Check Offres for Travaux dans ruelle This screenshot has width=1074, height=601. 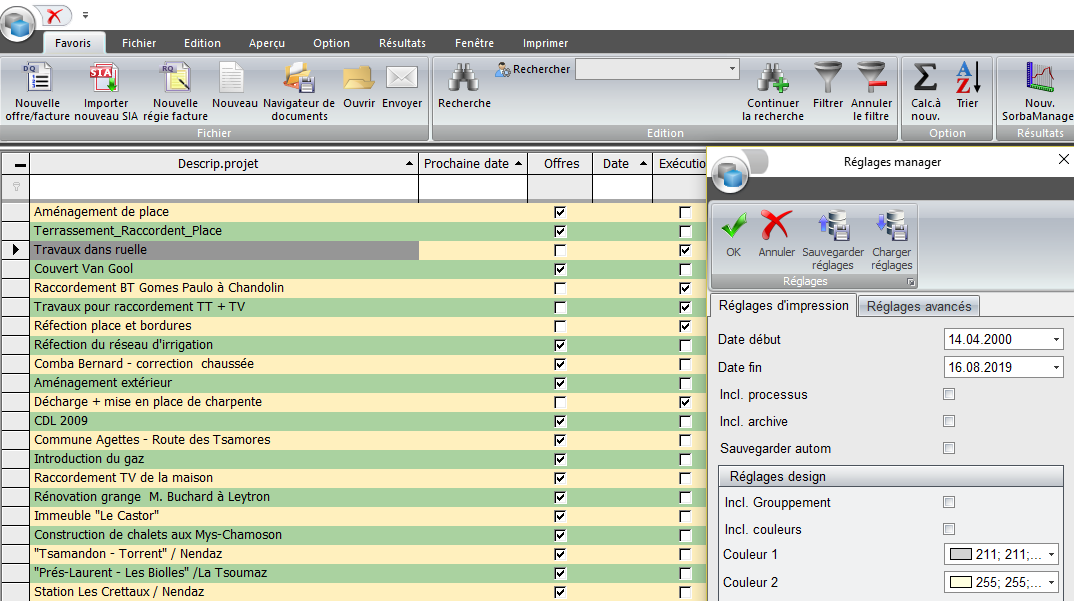(x=560, y=250)
